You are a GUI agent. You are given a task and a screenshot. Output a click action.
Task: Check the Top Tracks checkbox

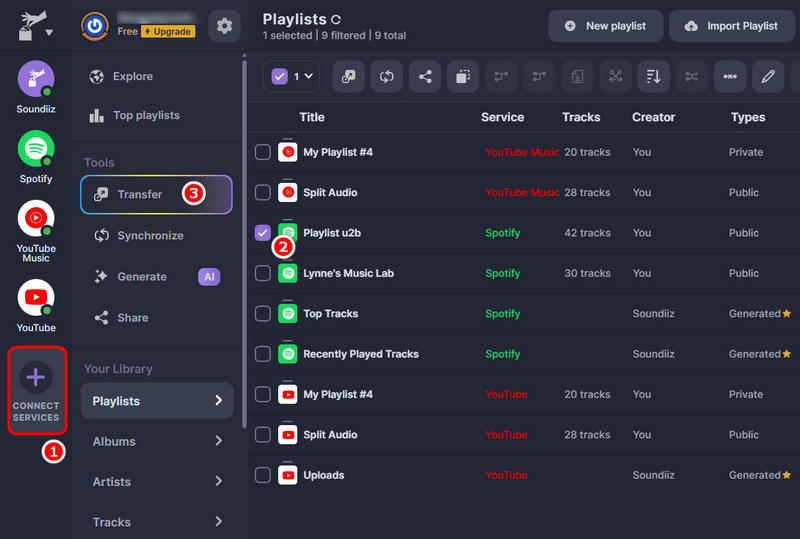click(x=263, y=313)
